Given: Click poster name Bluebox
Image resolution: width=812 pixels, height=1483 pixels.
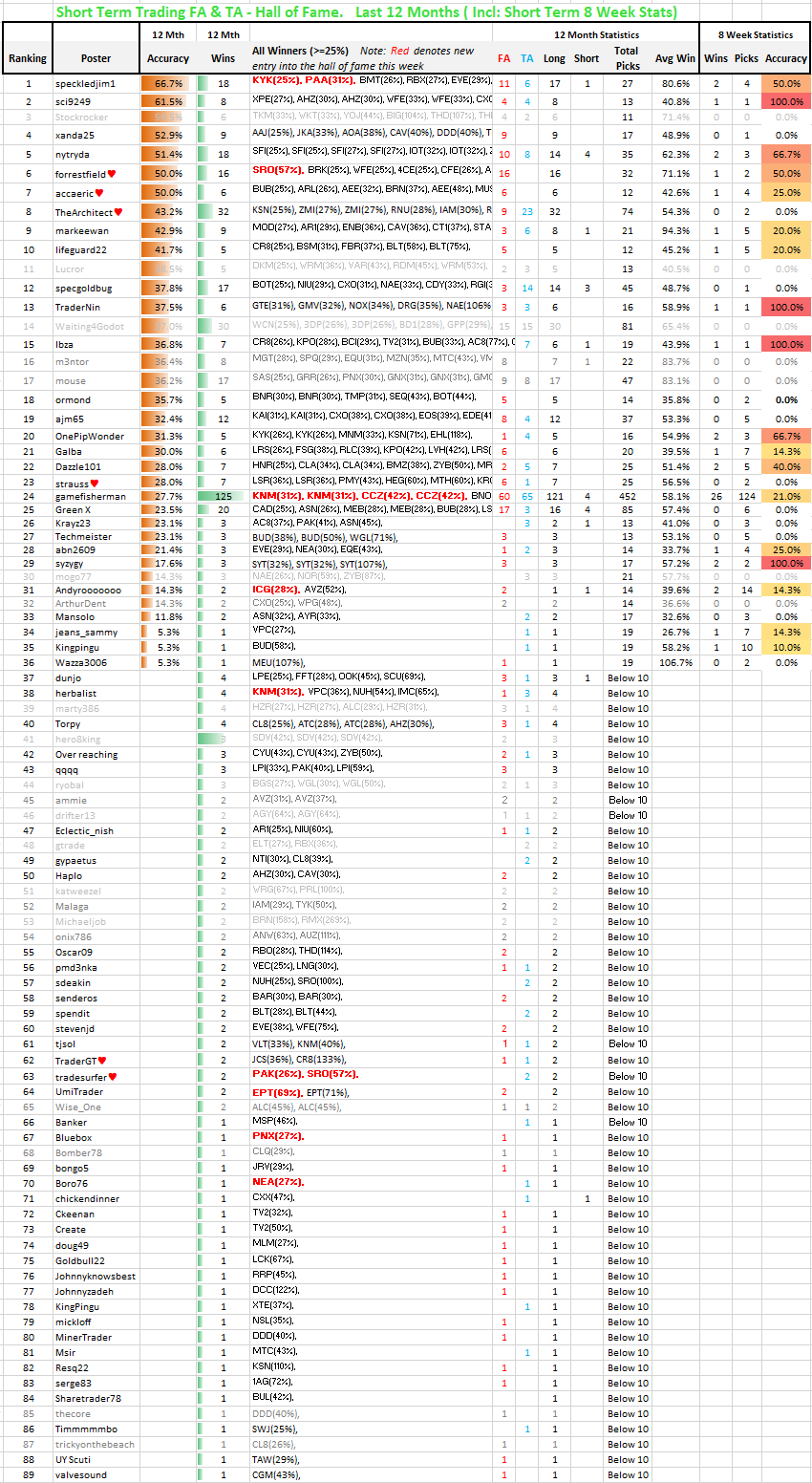Looking at the screenshot, I should [74, 1138].
